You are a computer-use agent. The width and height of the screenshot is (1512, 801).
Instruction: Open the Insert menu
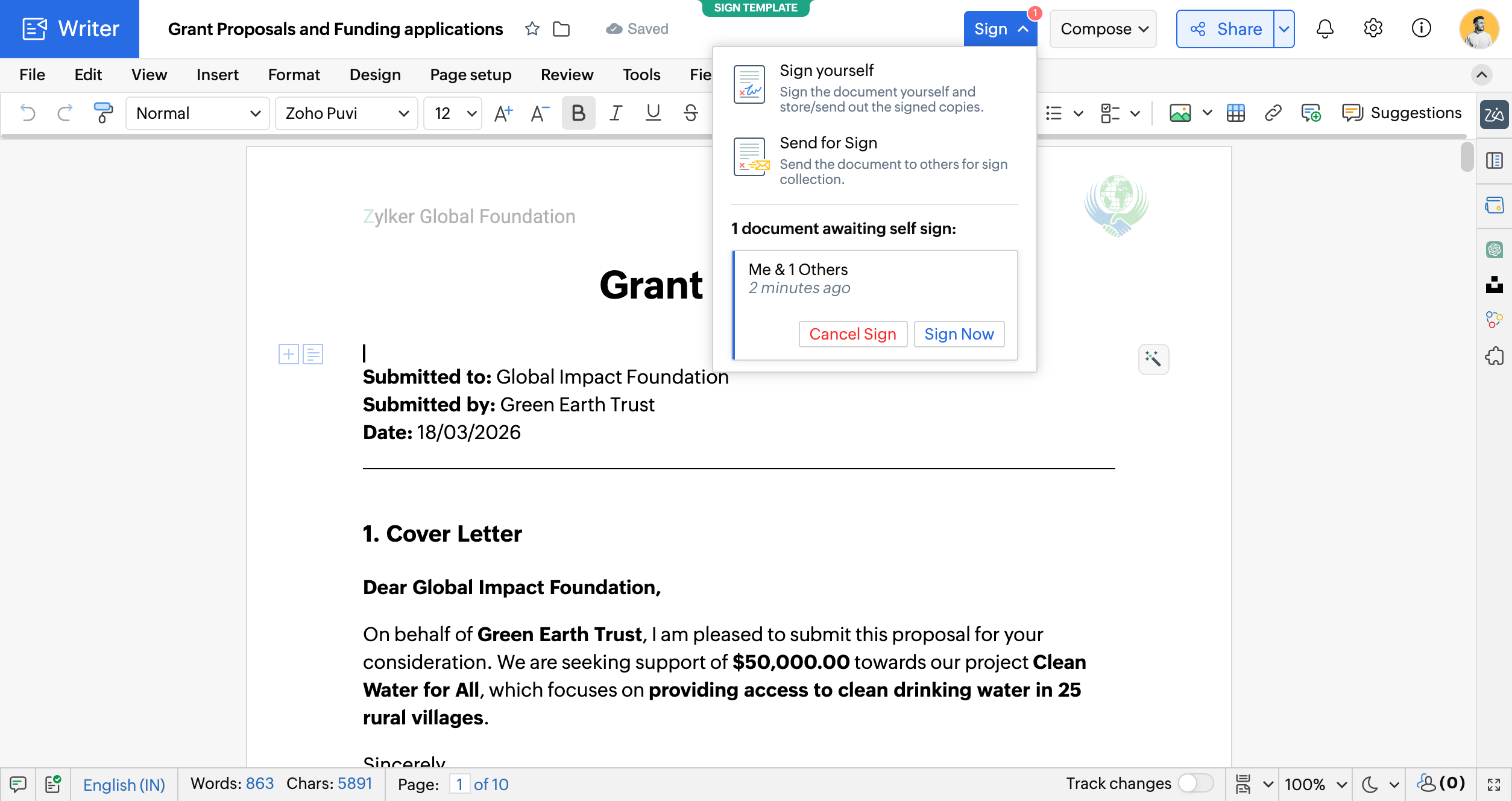pos(218,75)
